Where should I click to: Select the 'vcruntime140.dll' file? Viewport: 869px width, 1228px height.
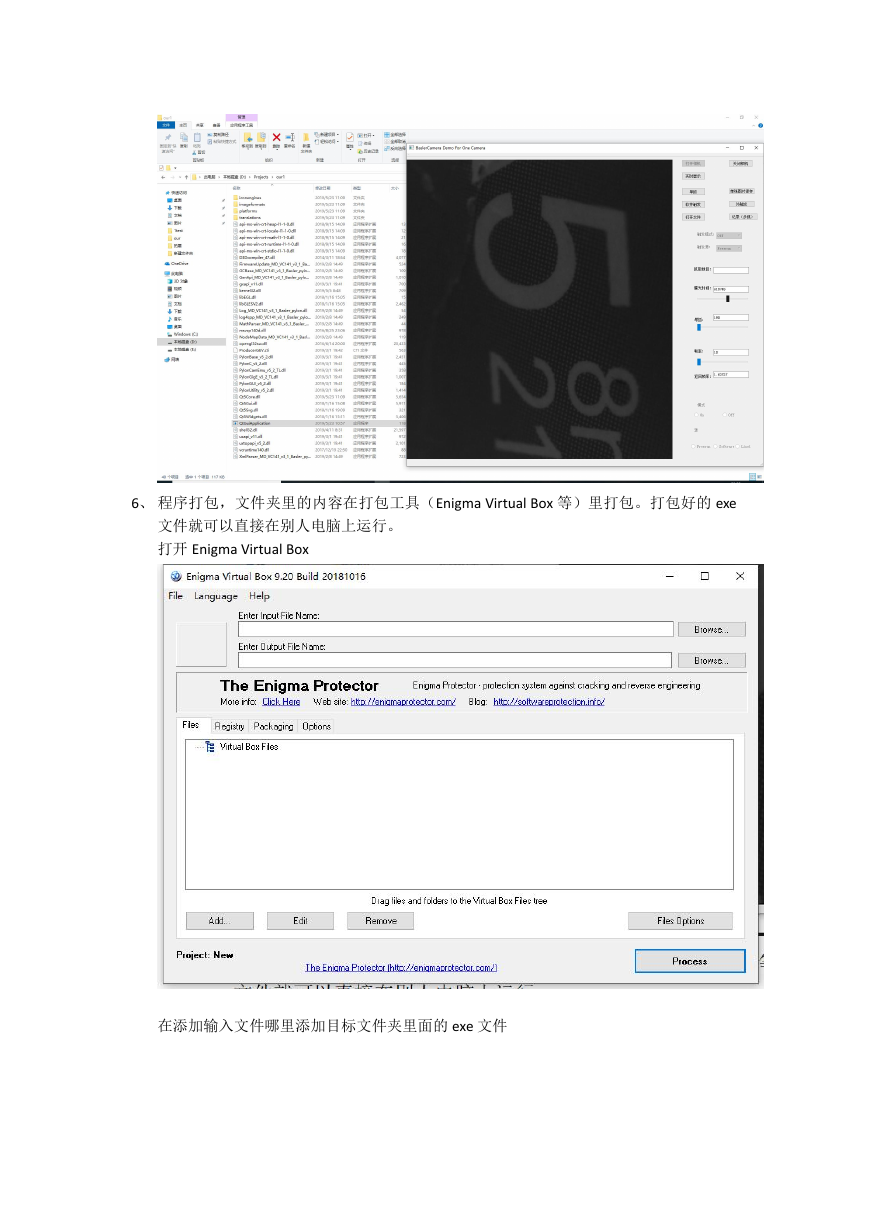[x=252, y=449]
